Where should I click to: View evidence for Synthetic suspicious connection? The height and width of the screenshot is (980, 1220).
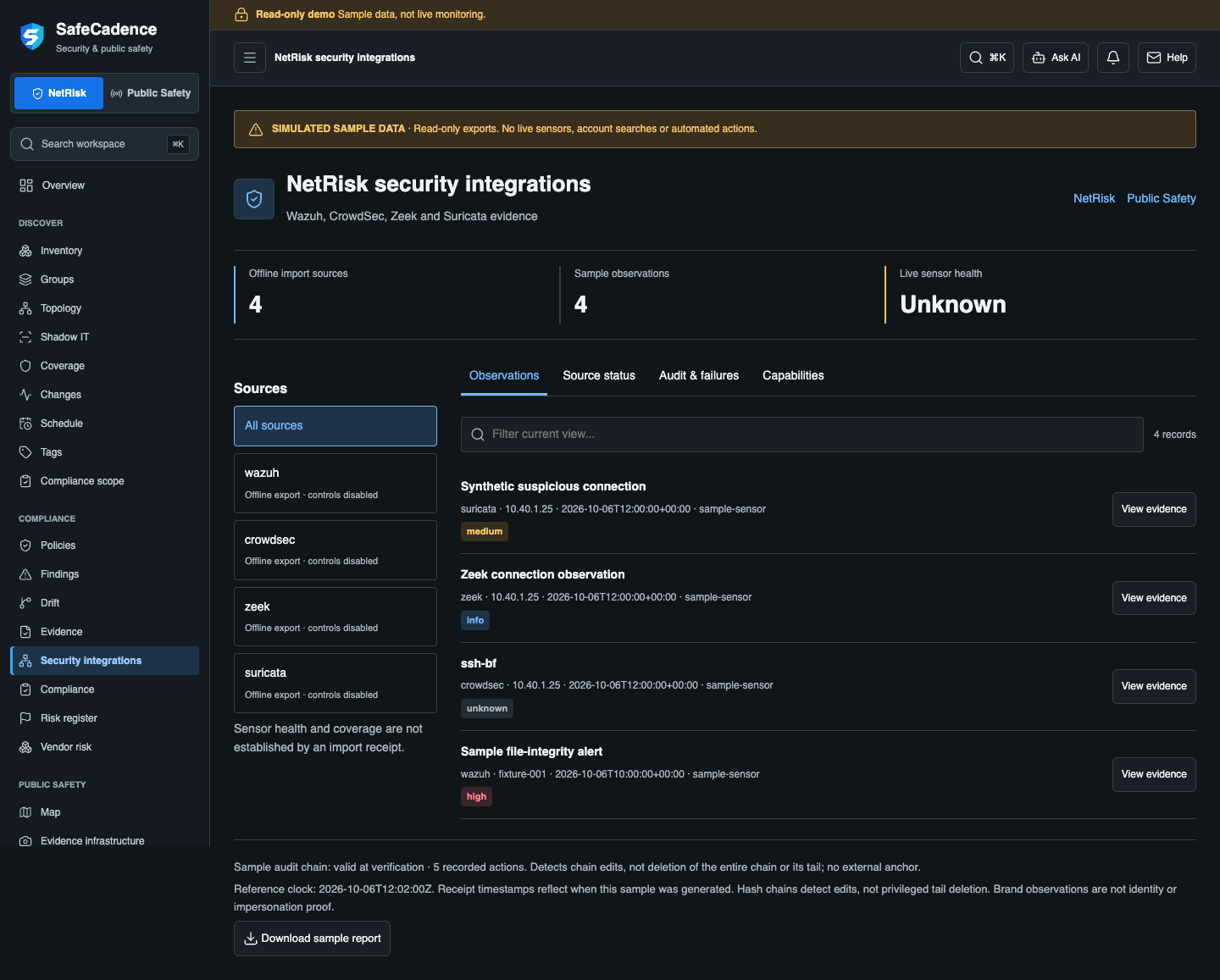1154,509
